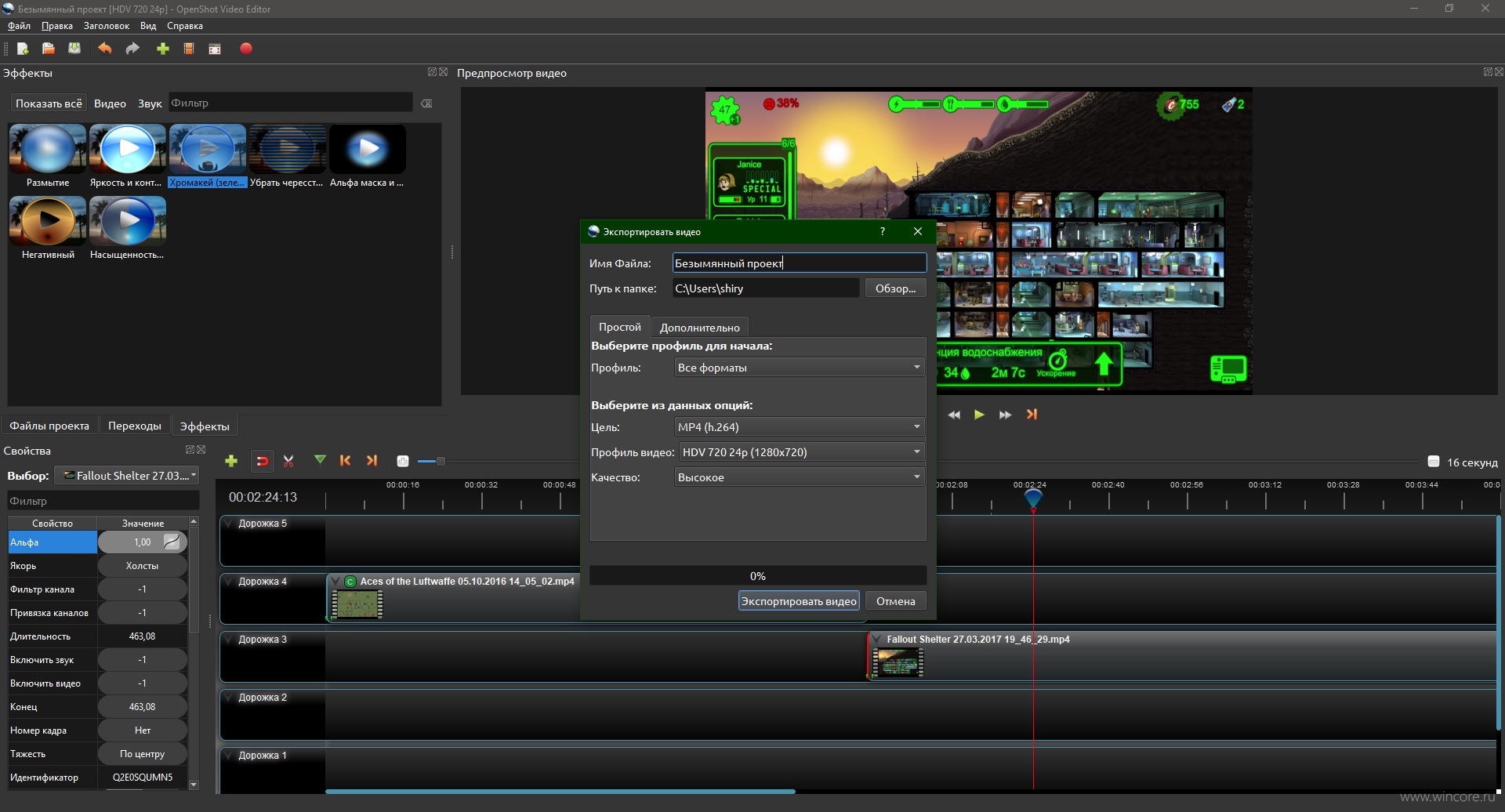Click the Отмена button
This screenshot has height=812, width=1505.
pos(896,601)
